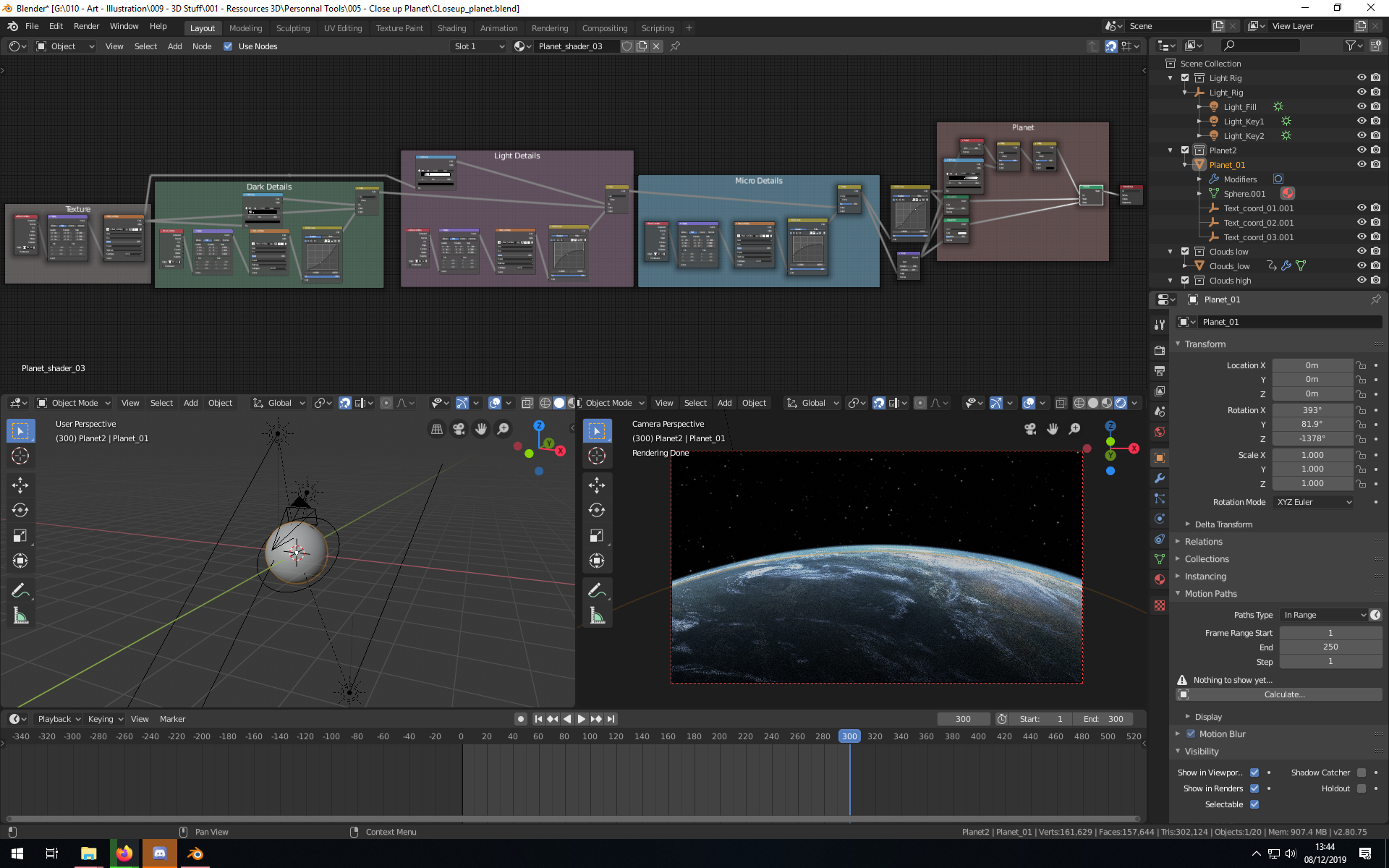Open the Output properties tab
The height and width of the screenshot is (868, 1389).
click(x=1160, y=370)
